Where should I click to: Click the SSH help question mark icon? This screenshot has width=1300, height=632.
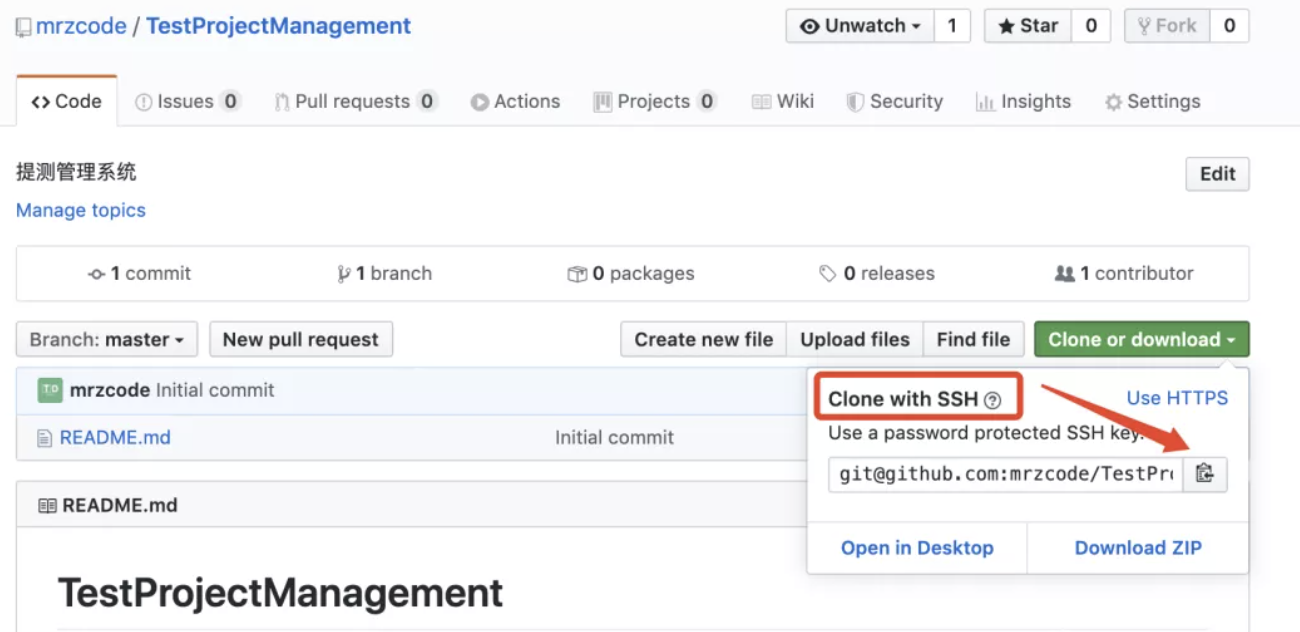992,400
